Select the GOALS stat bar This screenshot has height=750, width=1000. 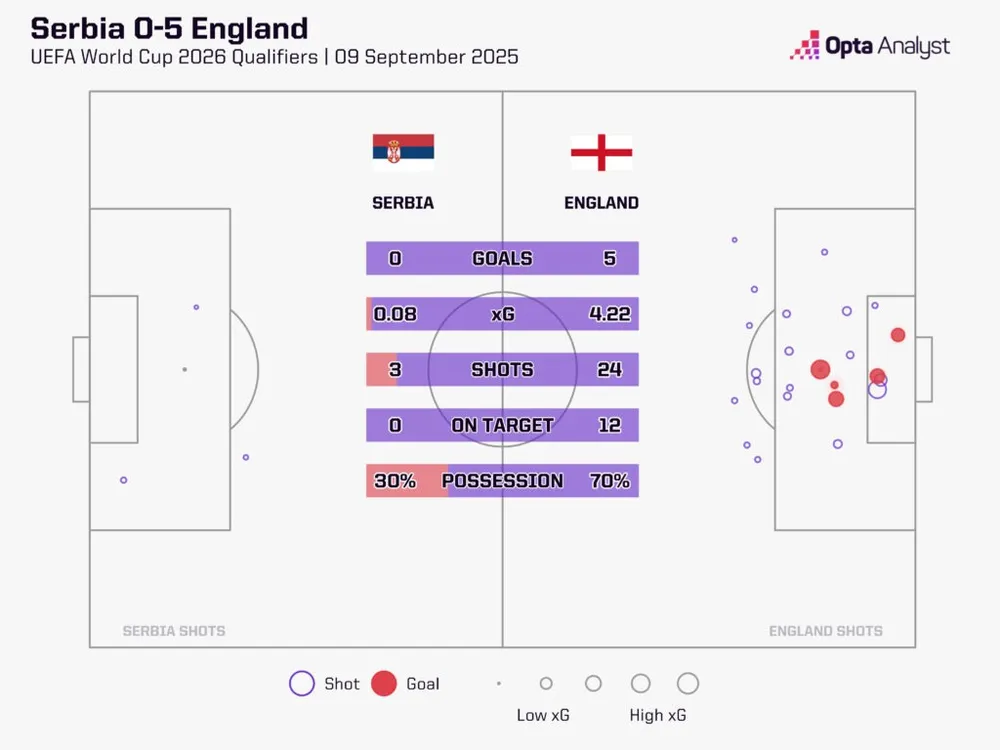tap(502, 258)
